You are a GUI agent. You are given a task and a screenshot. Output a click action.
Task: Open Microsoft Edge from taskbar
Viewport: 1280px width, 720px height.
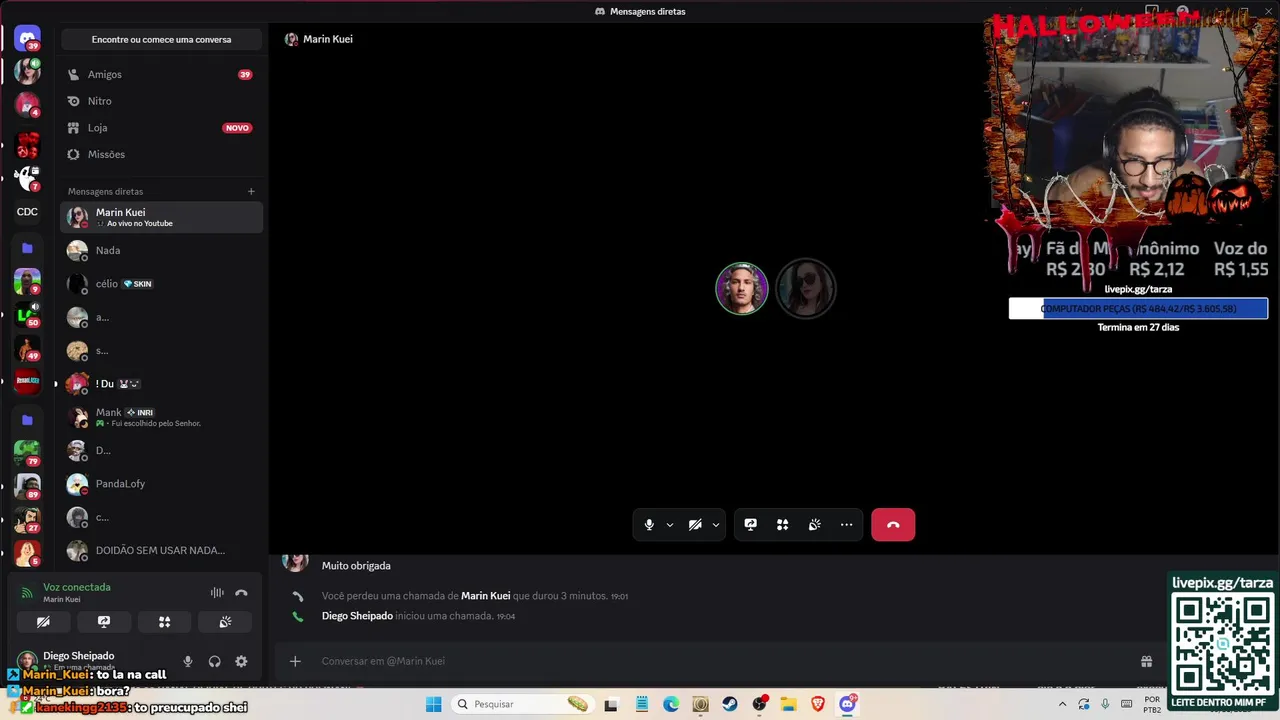(x=671, y=704)
